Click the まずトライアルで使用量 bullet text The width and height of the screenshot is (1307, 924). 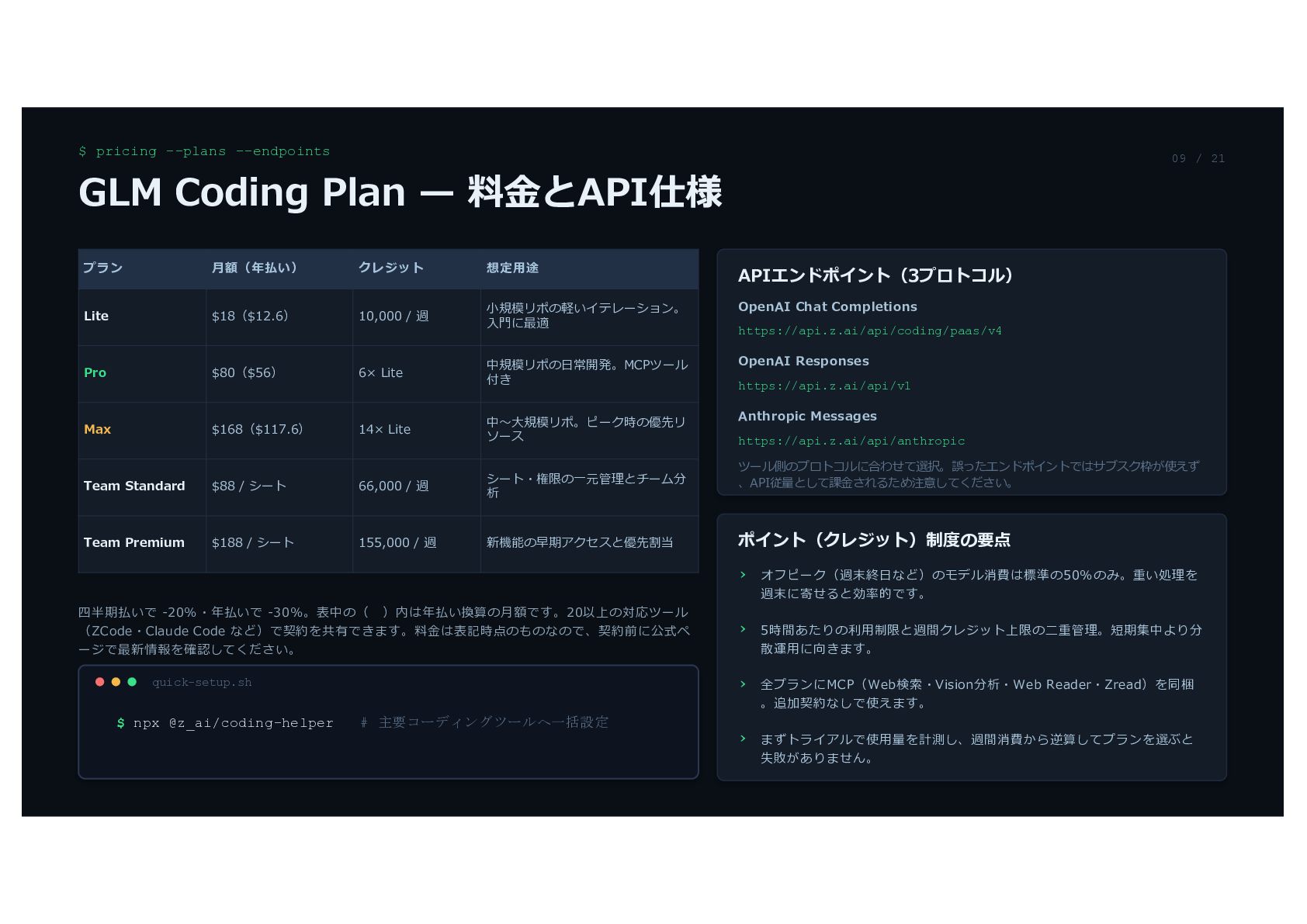pyautogui.click(x=976, y=749)
